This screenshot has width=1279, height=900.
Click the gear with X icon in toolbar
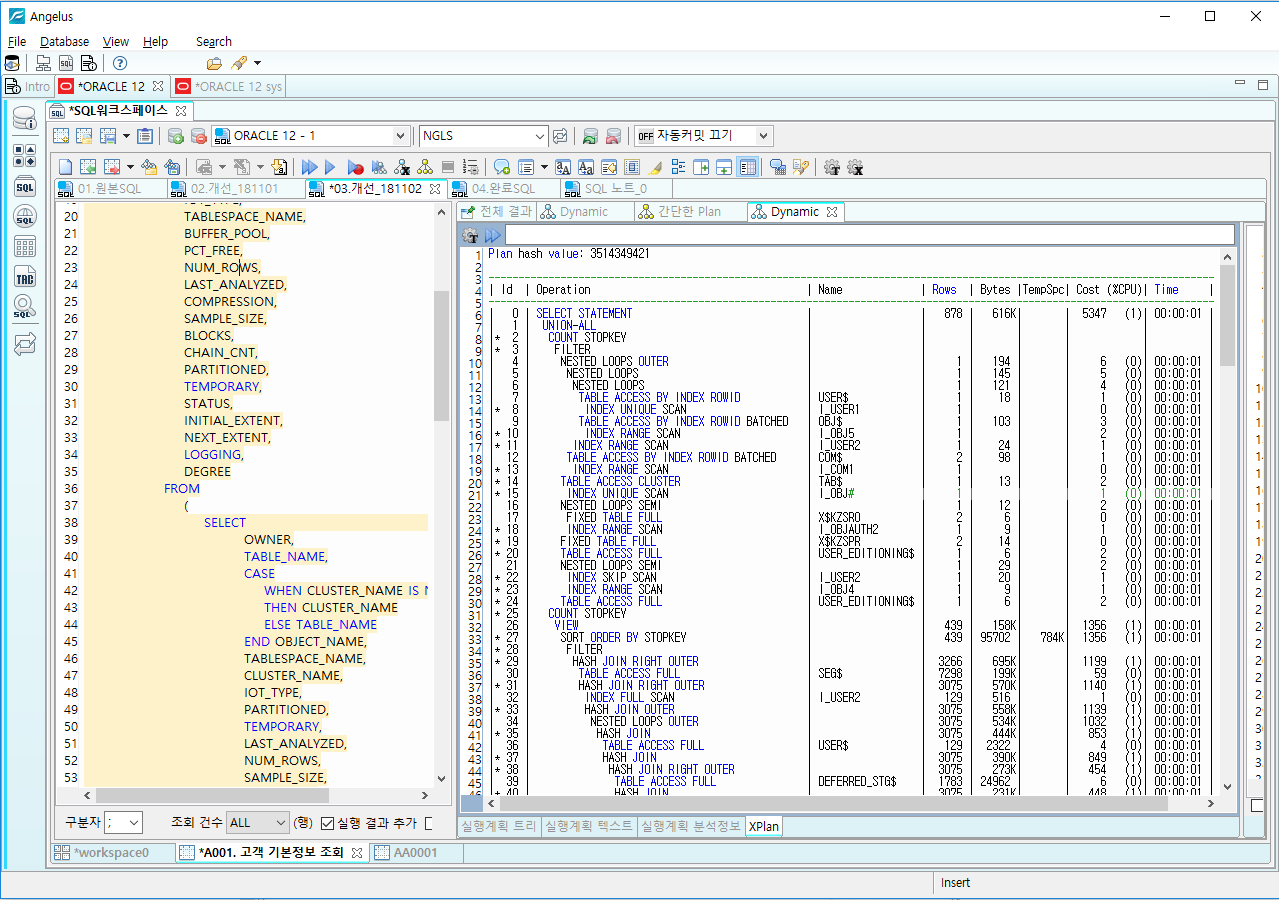[x=855, y=167]
